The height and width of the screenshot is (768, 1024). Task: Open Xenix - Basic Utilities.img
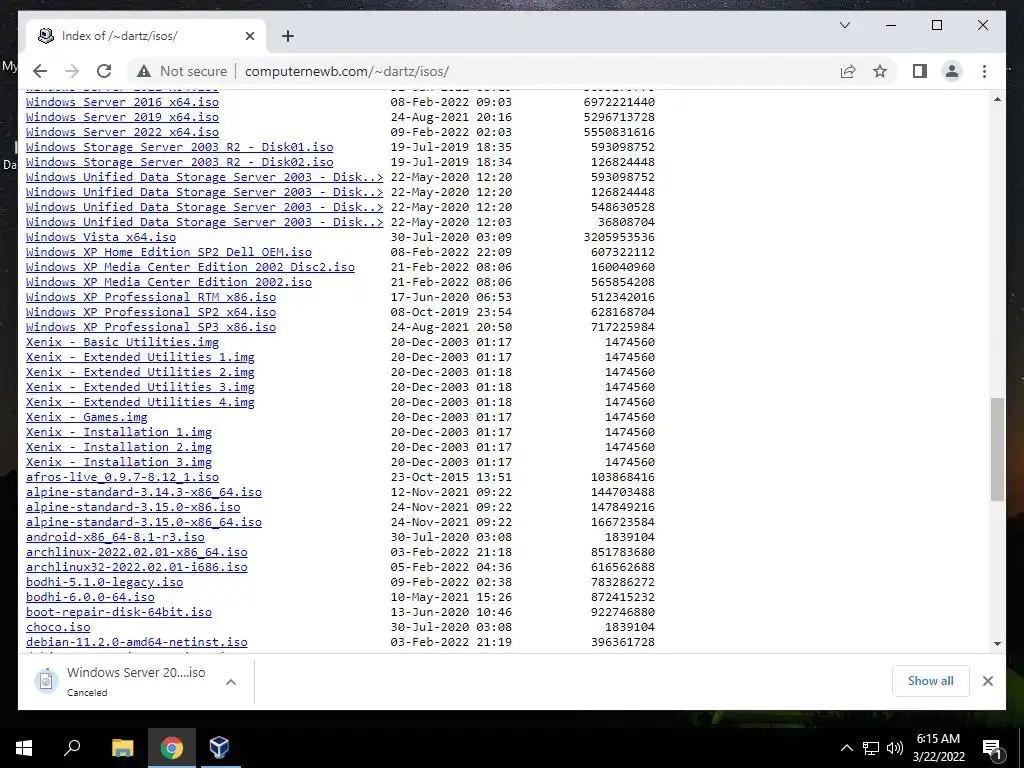pyautogui.click(x=122, y=342)
